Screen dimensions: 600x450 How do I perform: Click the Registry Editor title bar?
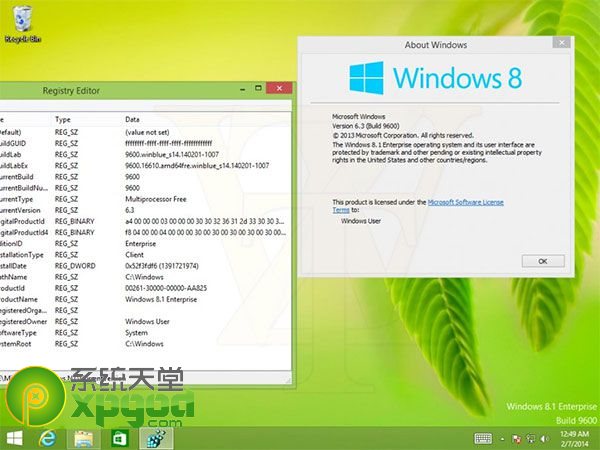(x=71, y=91)
